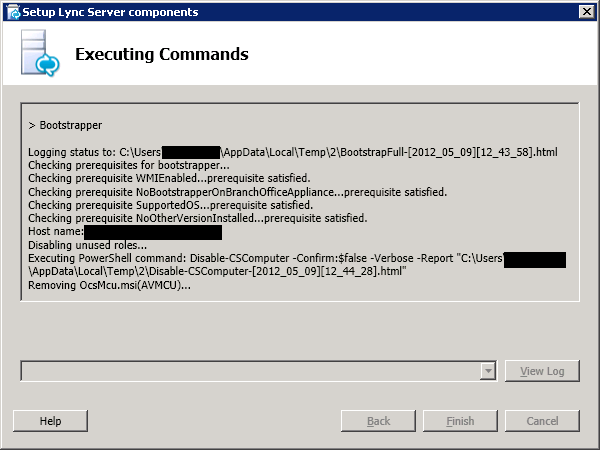Open the Help button
Image resolution: width=600 pixels, height=450 pixels.
pyautogui.click(x=51, y=421)
